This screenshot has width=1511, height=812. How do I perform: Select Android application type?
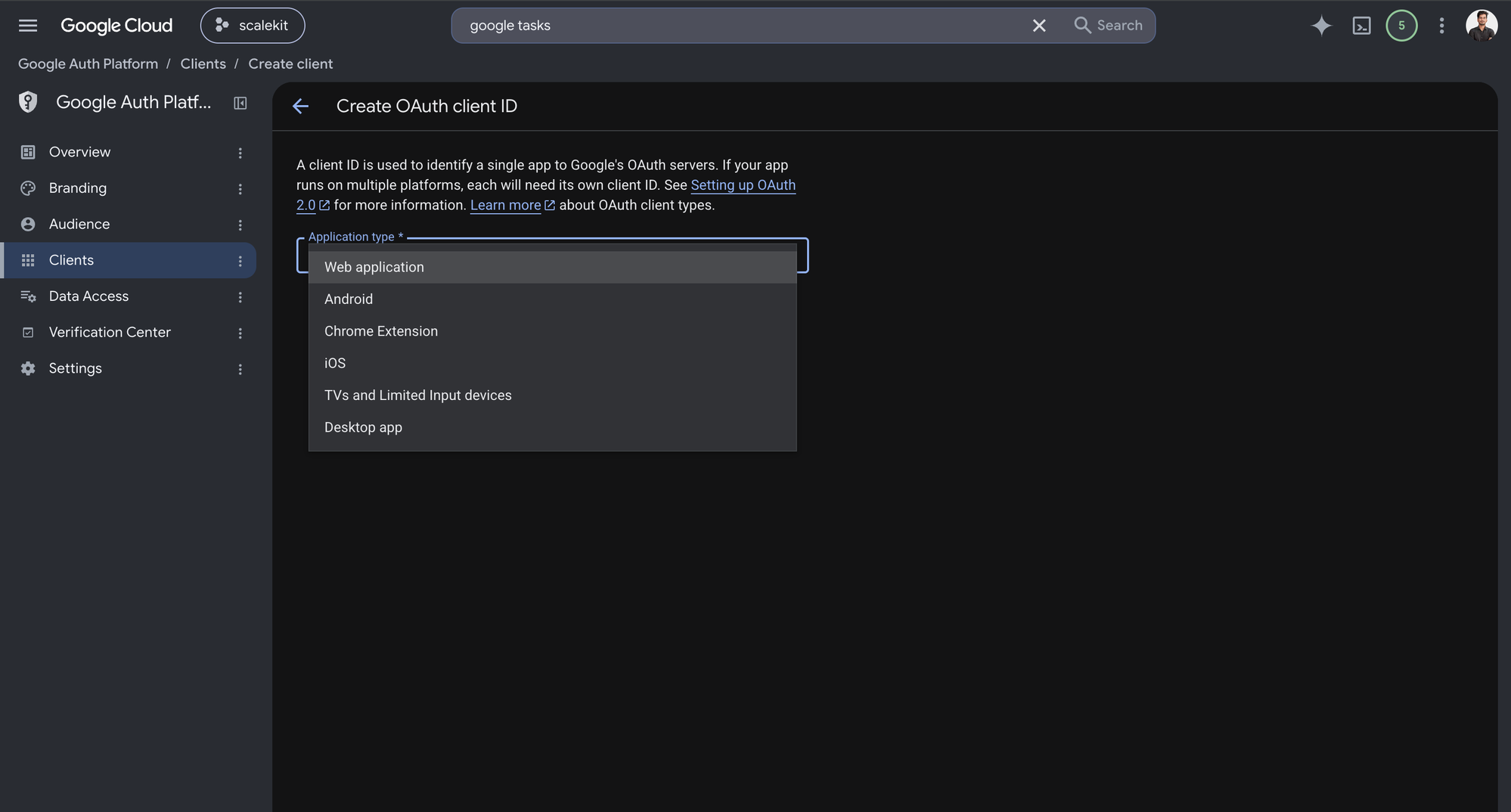point(553,299)
